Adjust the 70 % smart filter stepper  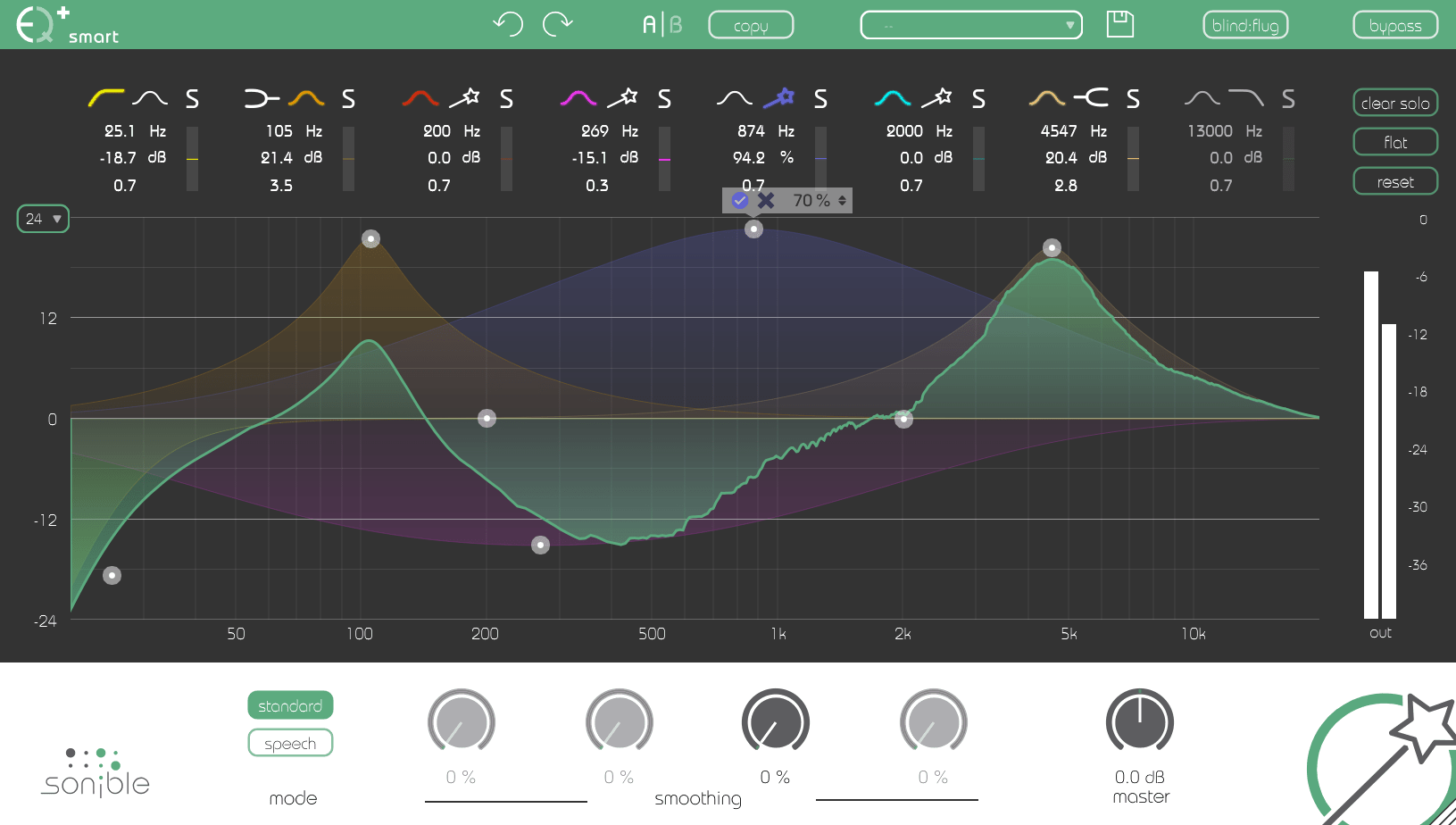(x=842, y=201)
